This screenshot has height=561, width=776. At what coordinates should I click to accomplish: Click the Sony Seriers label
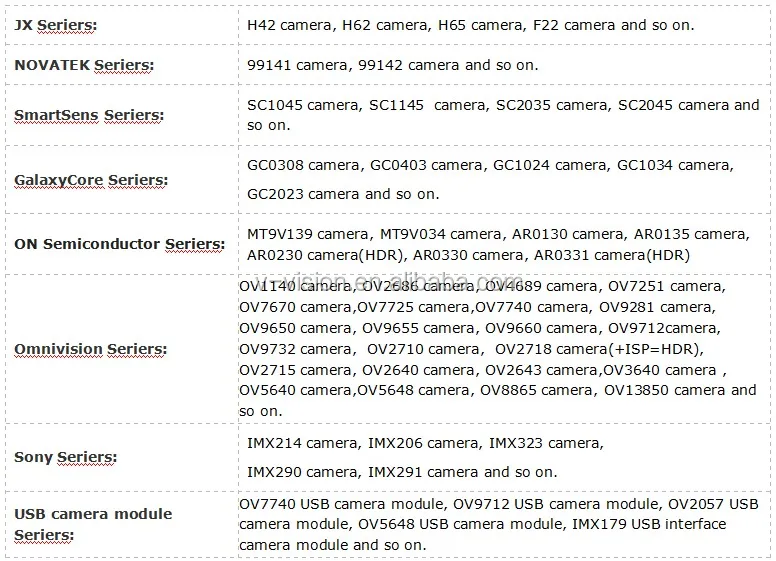(65, 457)
